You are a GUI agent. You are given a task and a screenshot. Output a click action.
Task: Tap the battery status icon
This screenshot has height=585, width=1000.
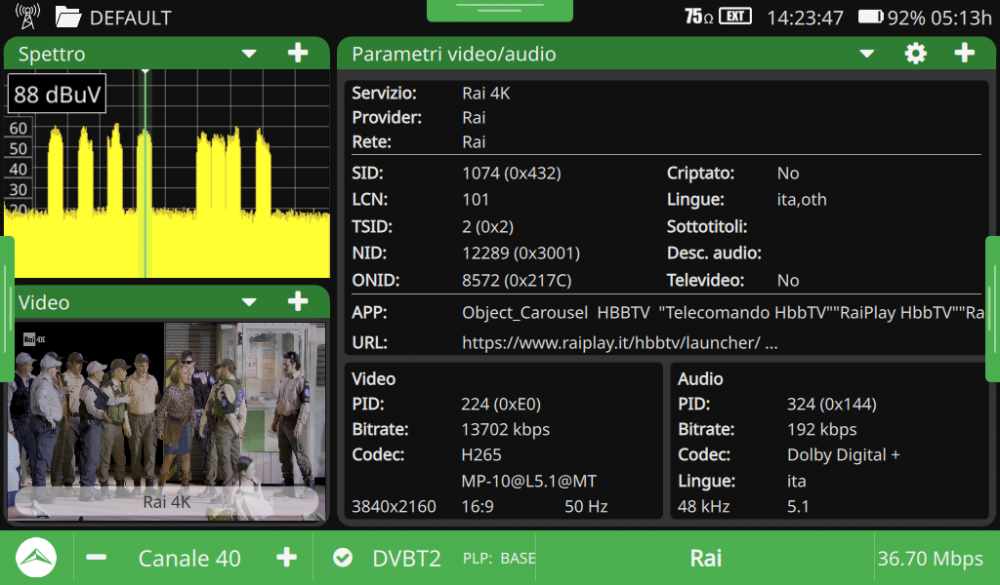870,17
